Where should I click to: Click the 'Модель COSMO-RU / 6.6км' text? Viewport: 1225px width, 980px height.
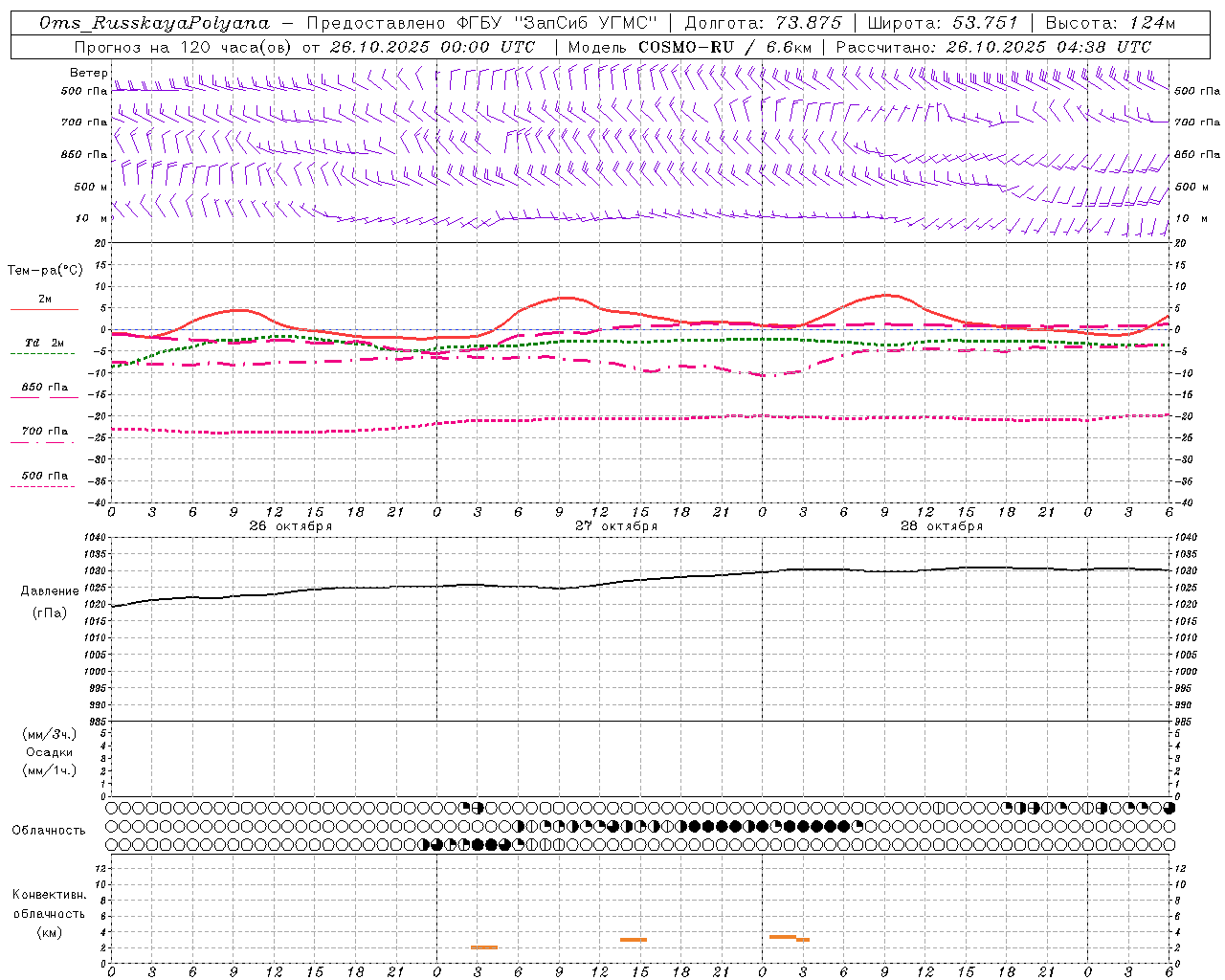pos(690,47)
